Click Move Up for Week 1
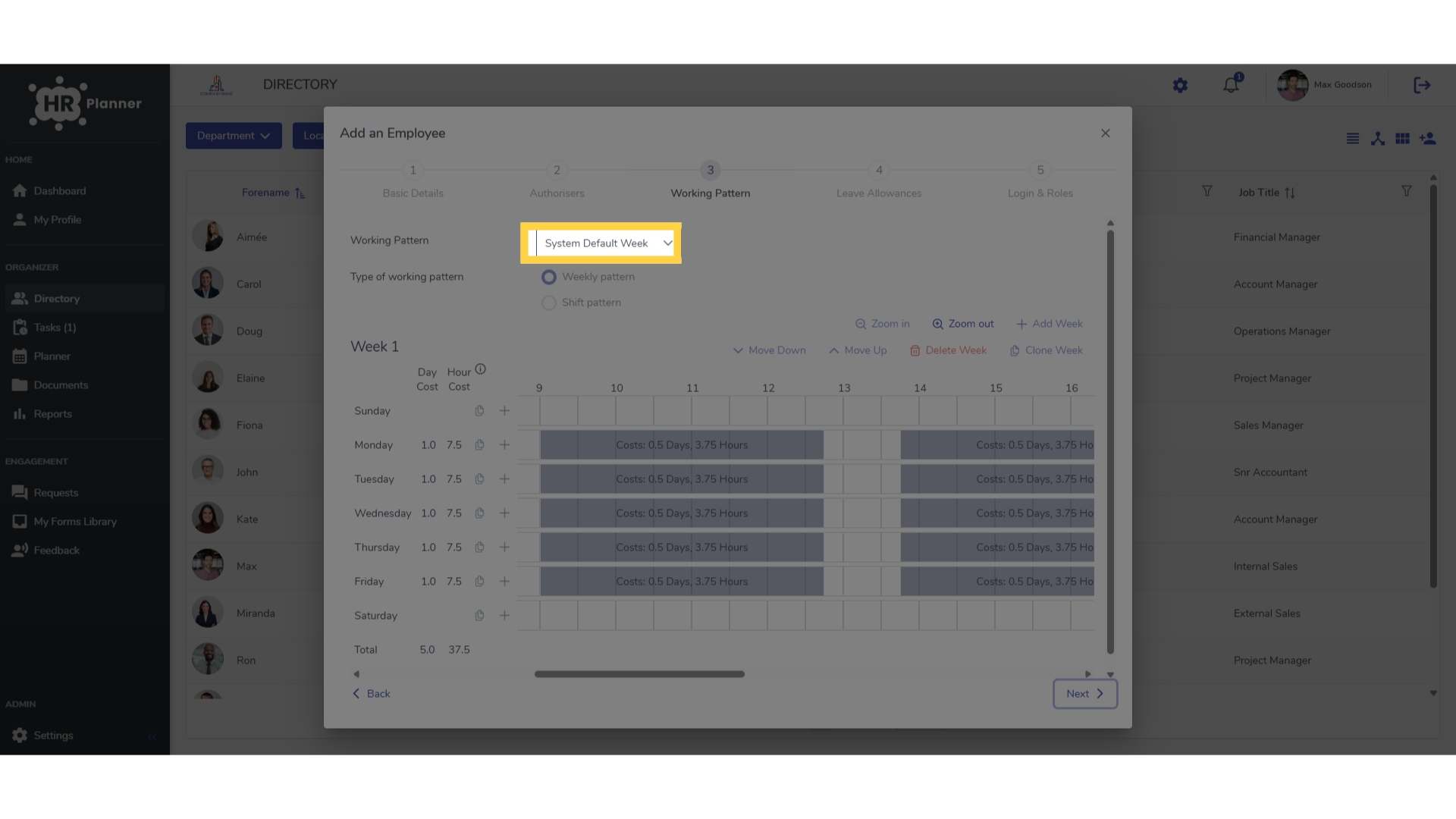Screen dimensions: 1456x819 click(x=858, y=350)
